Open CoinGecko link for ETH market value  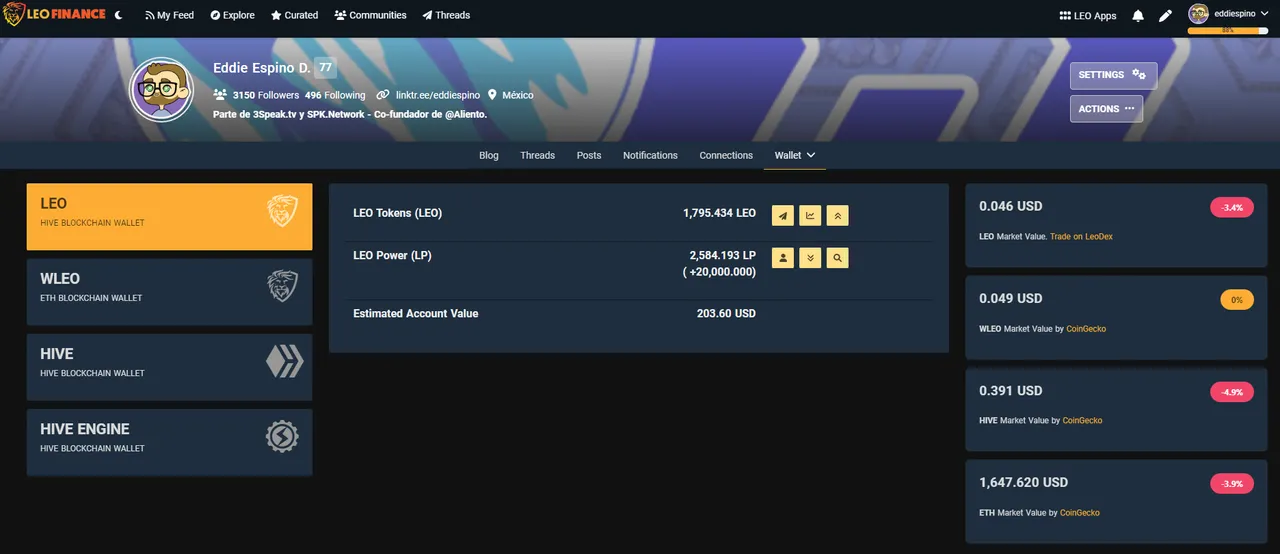click(x=1080, y=513)
